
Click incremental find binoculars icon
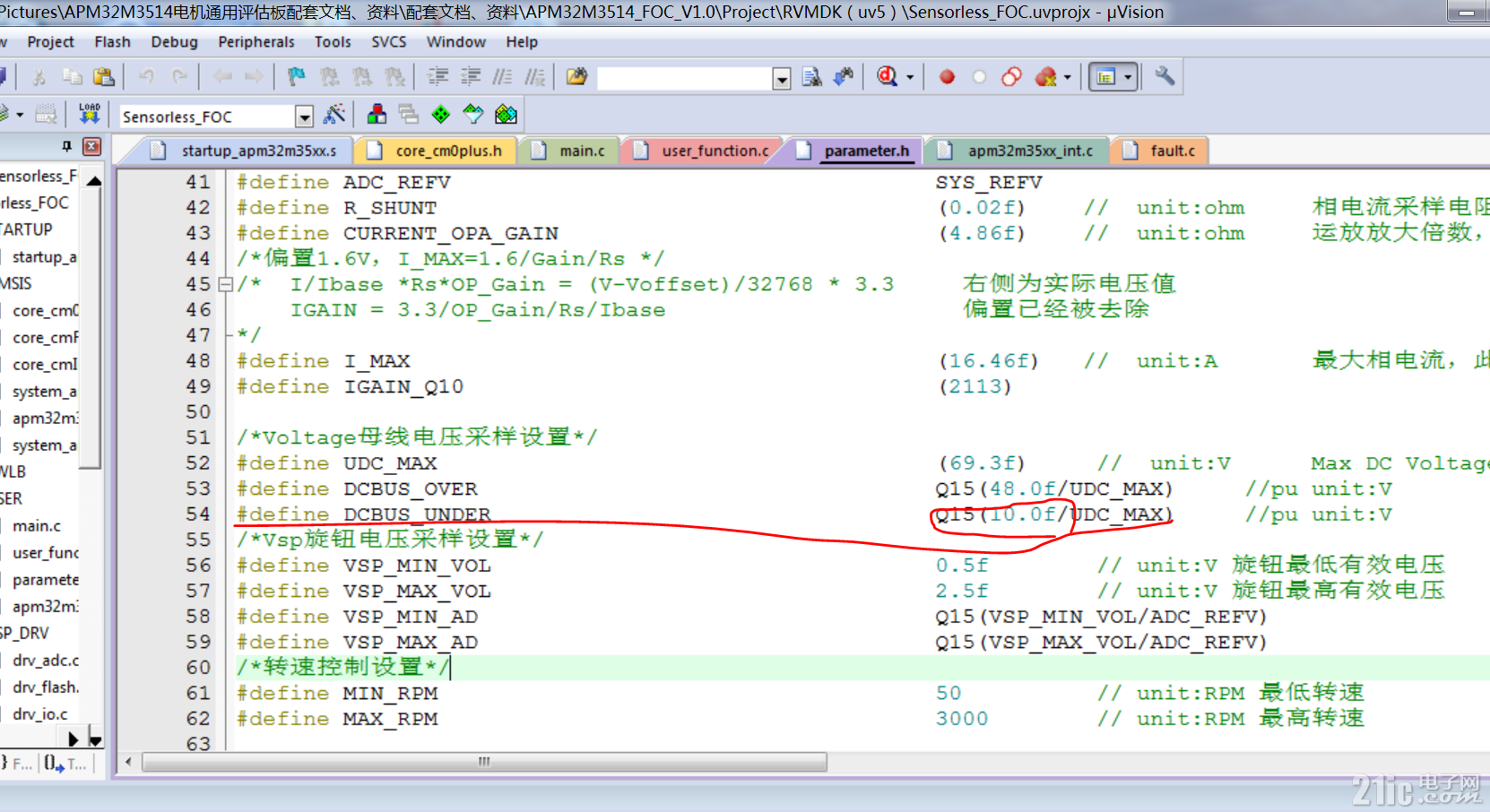843,78
